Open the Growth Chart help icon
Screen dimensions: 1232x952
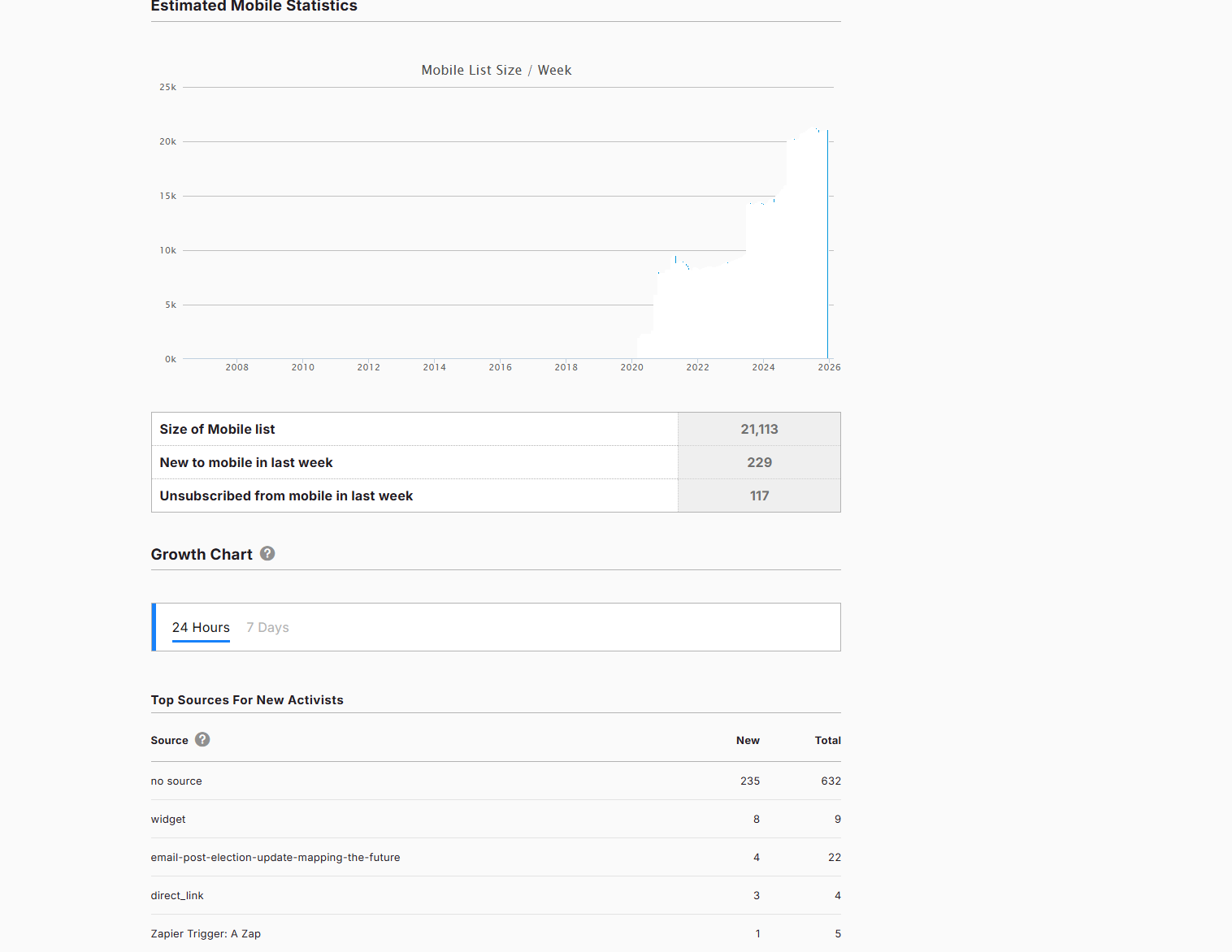[x=267, y=553]
